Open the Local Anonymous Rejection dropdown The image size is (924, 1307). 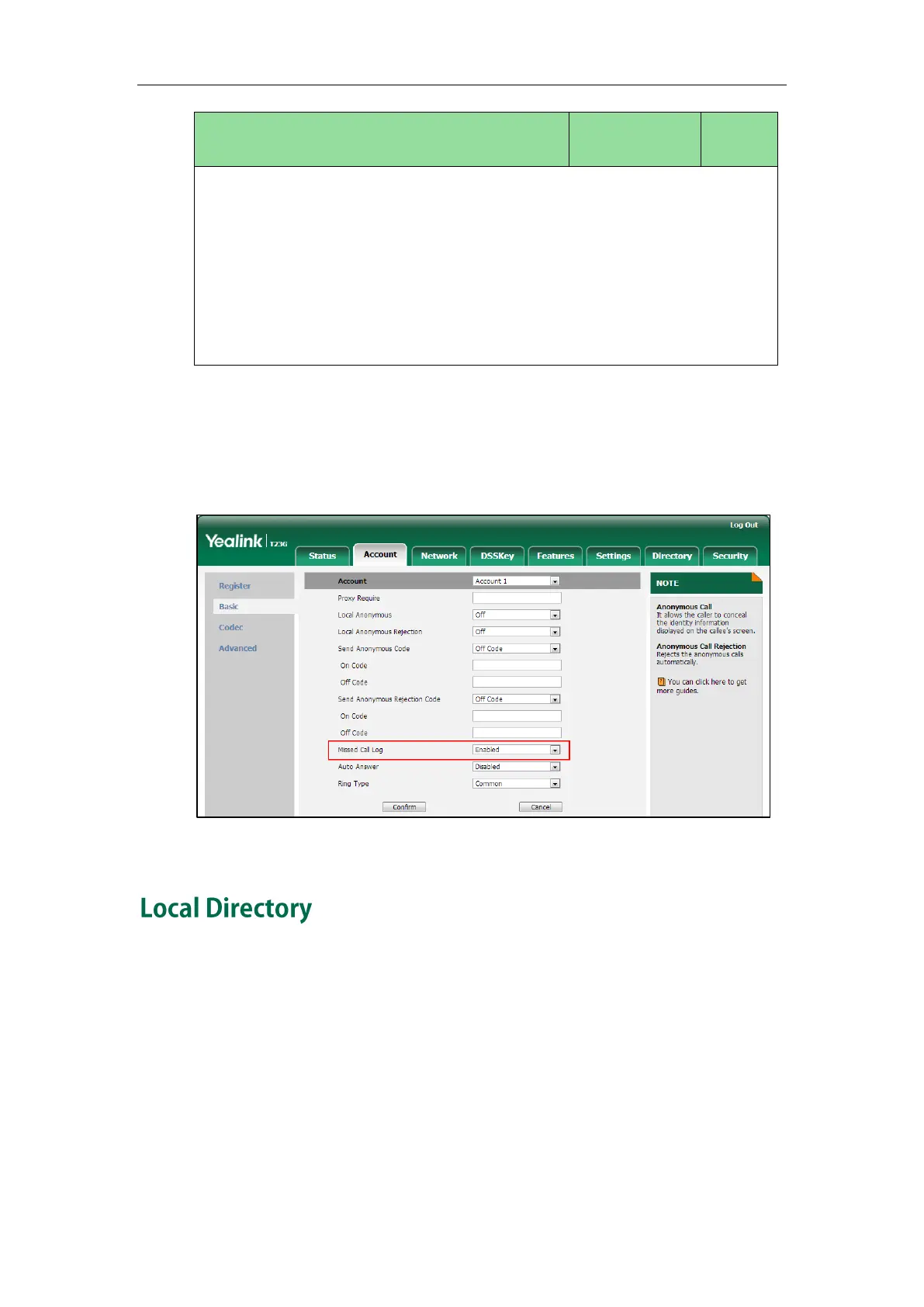click(x=516, y=632)
